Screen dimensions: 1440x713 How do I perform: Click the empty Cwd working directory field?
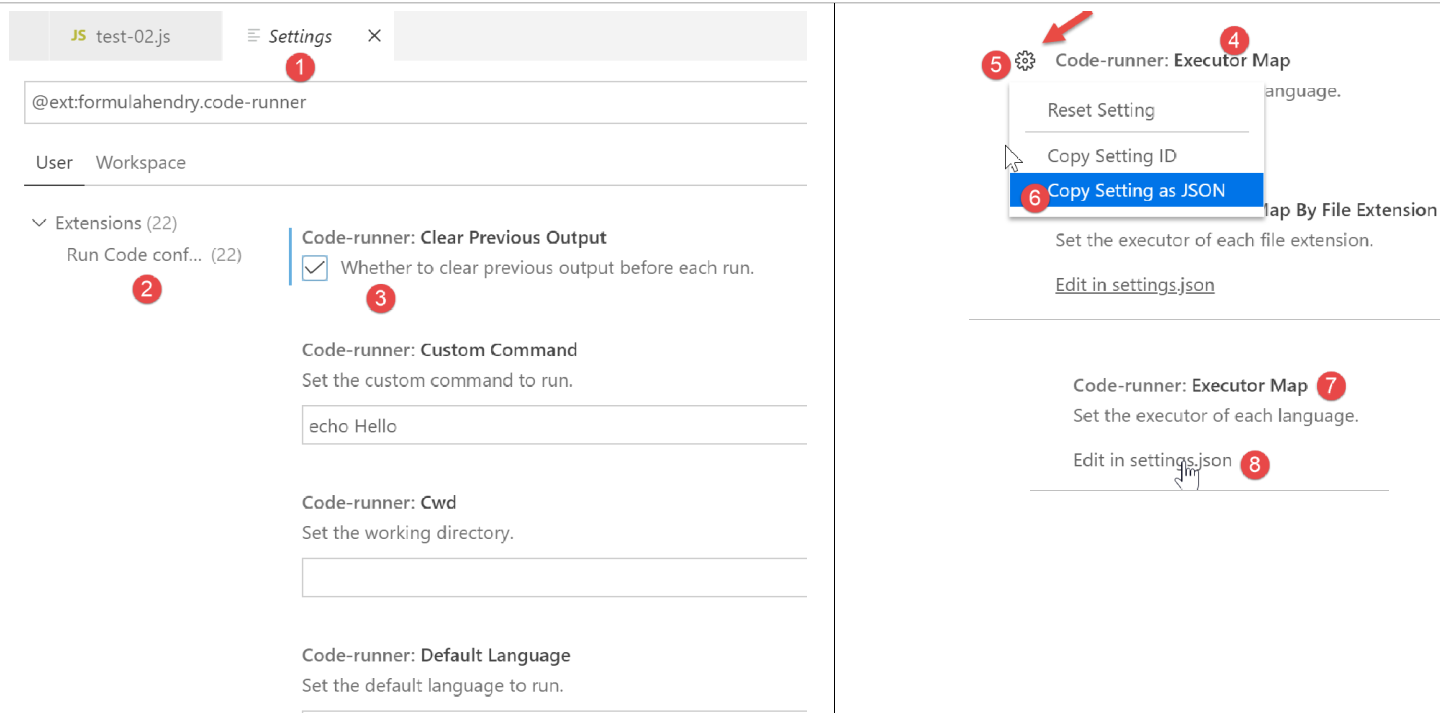pos(553,578)
